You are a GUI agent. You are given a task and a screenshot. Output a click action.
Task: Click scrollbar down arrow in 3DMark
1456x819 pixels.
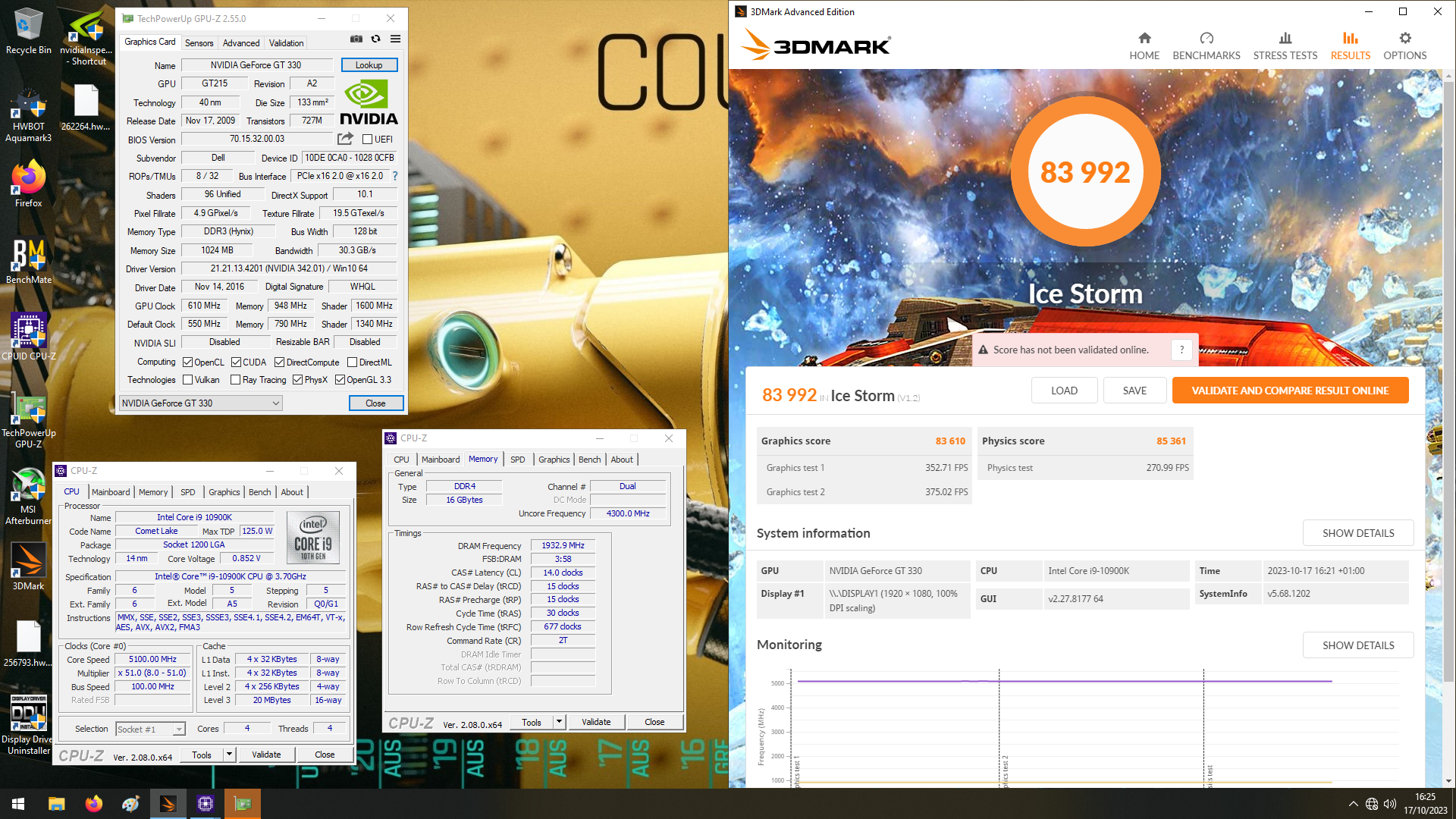click(x=1448, y=781)
